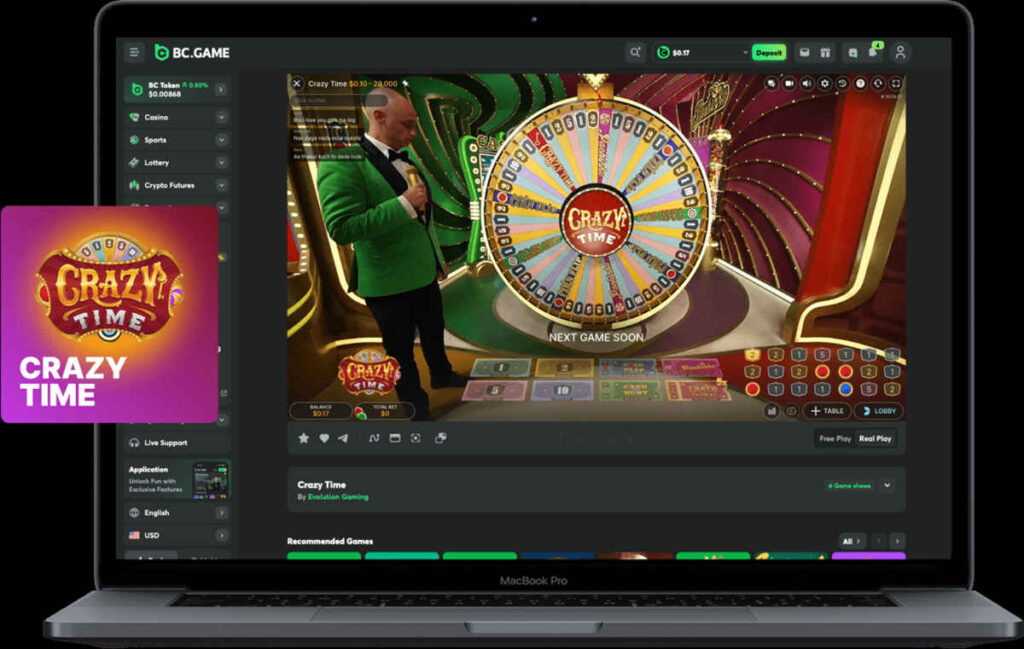Open game in pop-out window icon

441,438
